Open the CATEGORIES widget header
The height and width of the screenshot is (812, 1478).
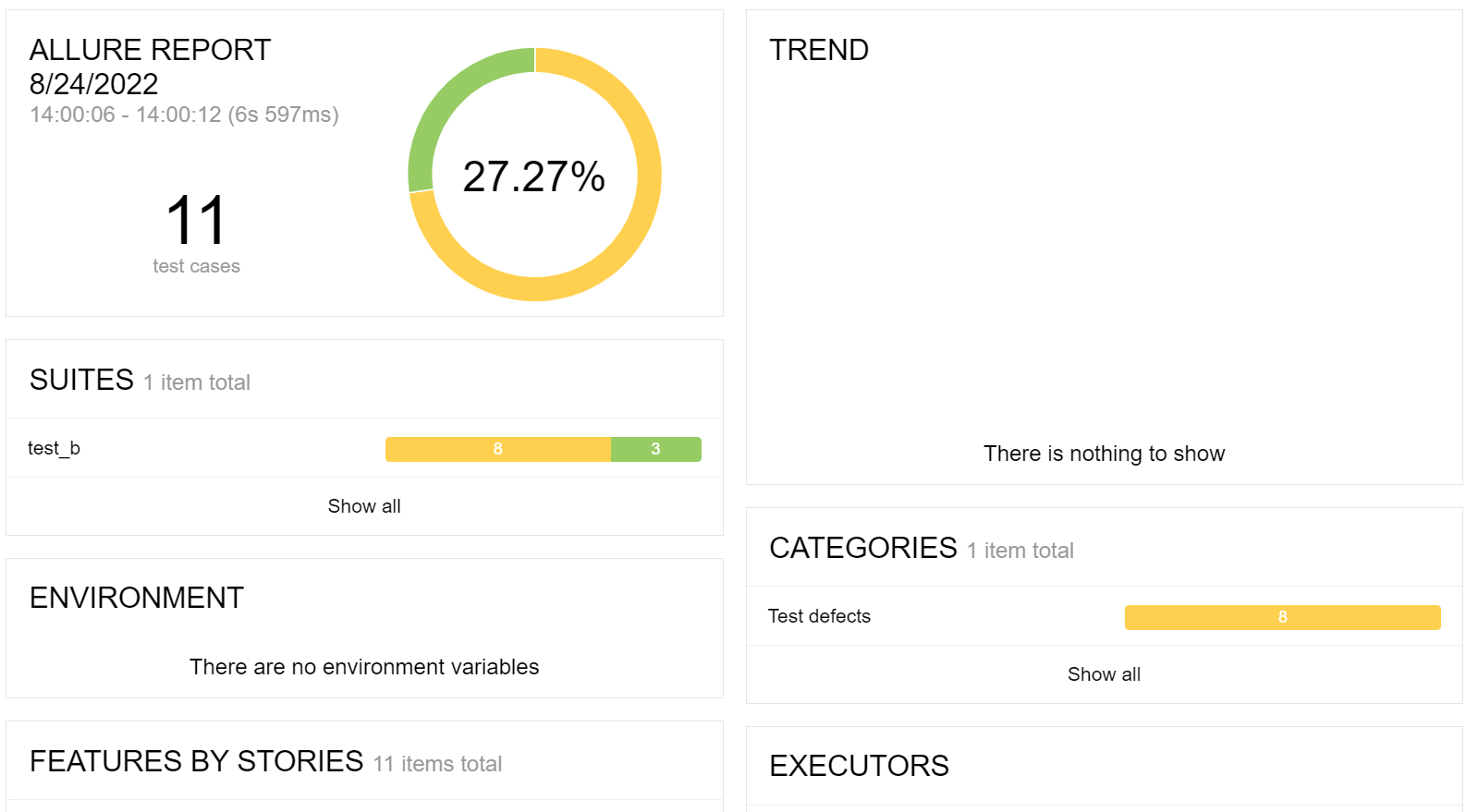point(862,548)
